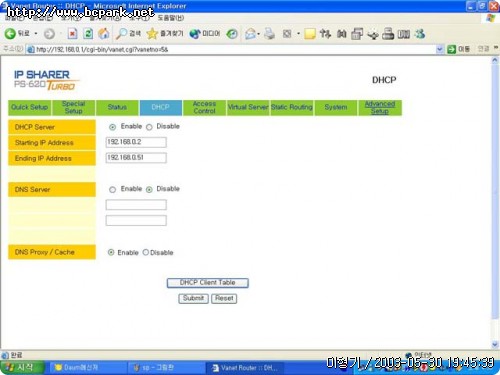This screenshot has width=500, height=375.
Task: Stop page loading with the red X icon
Action: pyautogui.click(x=72, y=33)
